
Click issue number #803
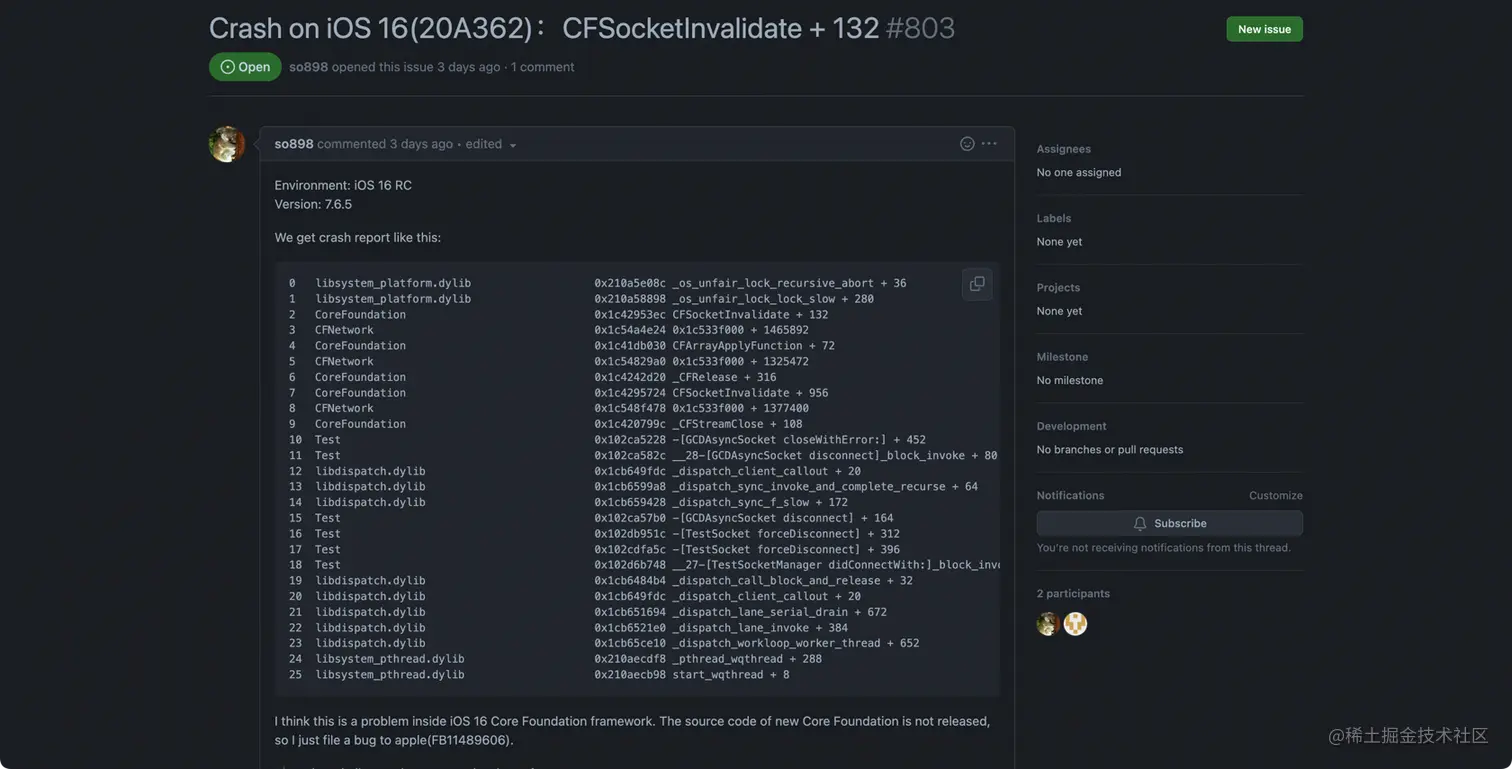920,28
